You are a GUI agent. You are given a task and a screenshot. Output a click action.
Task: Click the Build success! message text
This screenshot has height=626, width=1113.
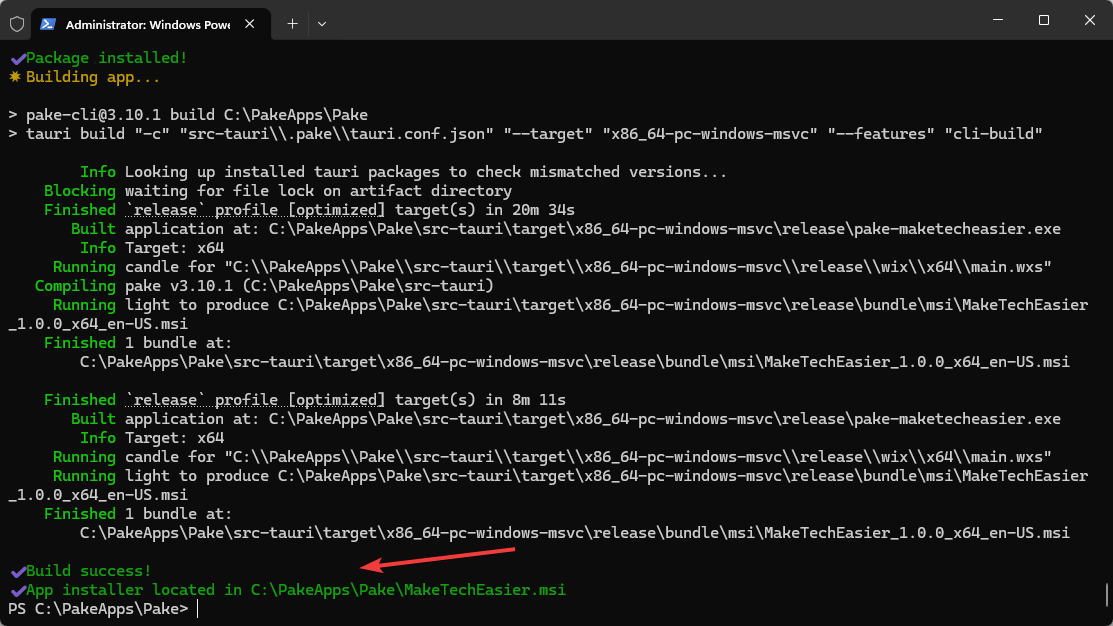point(89,571)
